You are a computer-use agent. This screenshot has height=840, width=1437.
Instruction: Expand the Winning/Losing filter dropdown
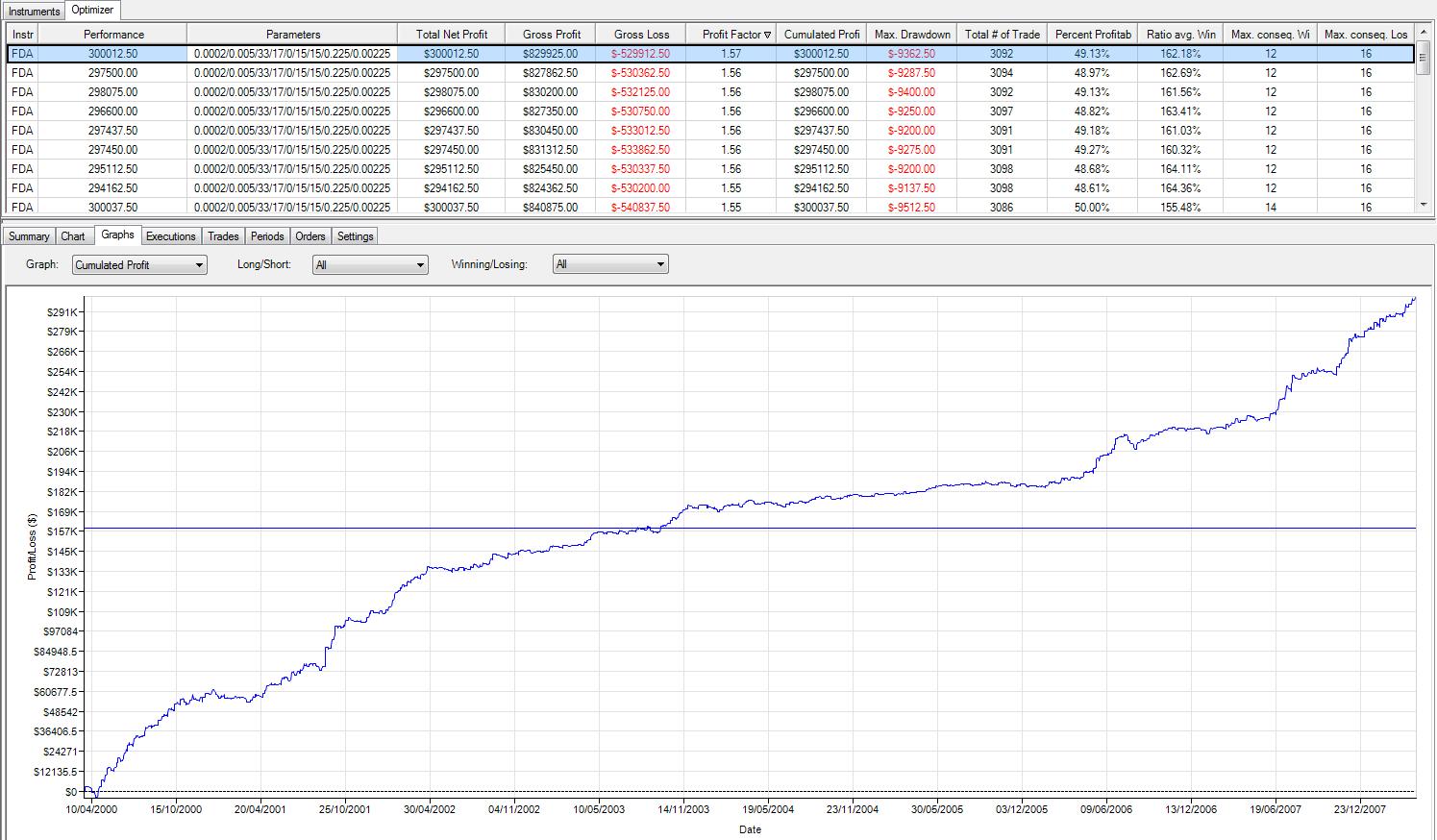coord(610,265)
